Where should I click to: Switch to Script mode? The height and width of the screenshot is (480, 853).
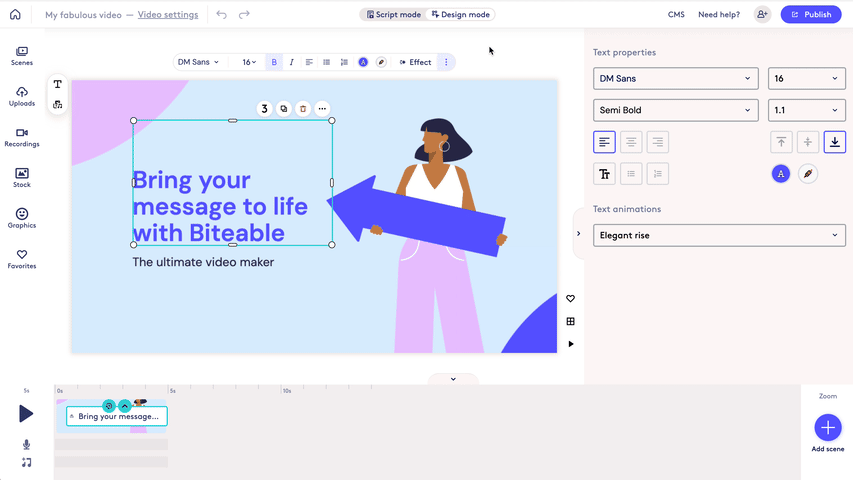[394, 15]
